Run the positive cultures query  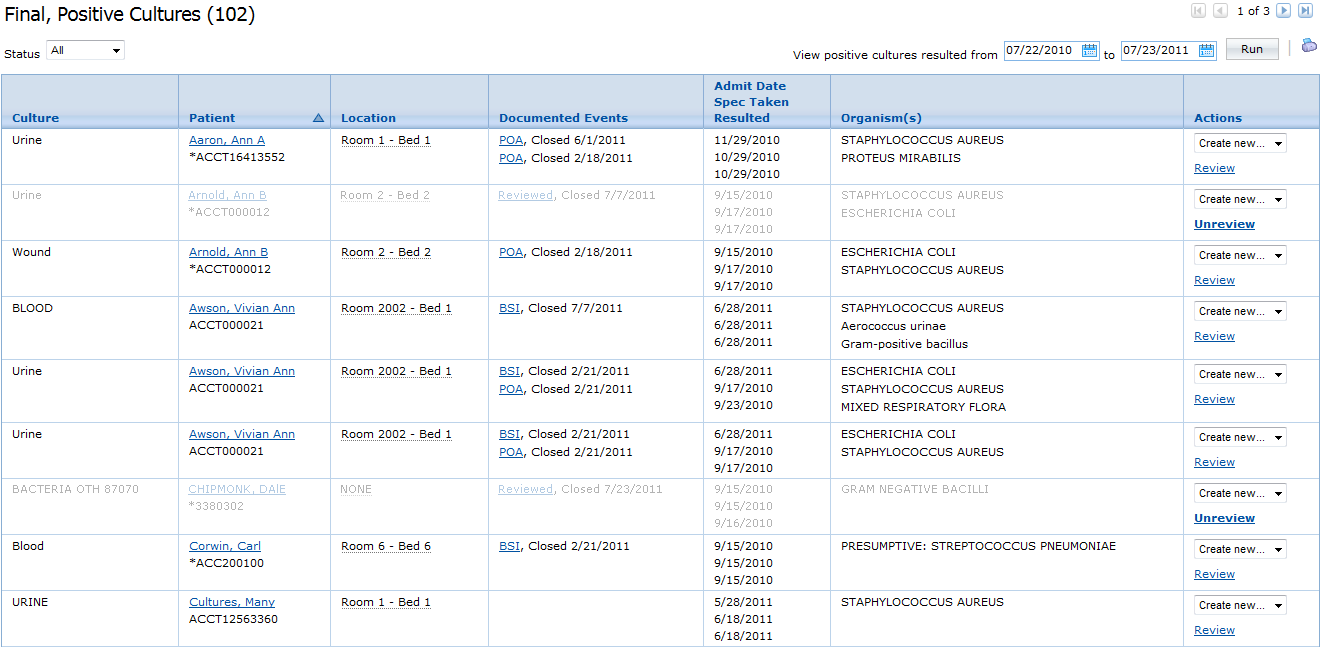1252,50
